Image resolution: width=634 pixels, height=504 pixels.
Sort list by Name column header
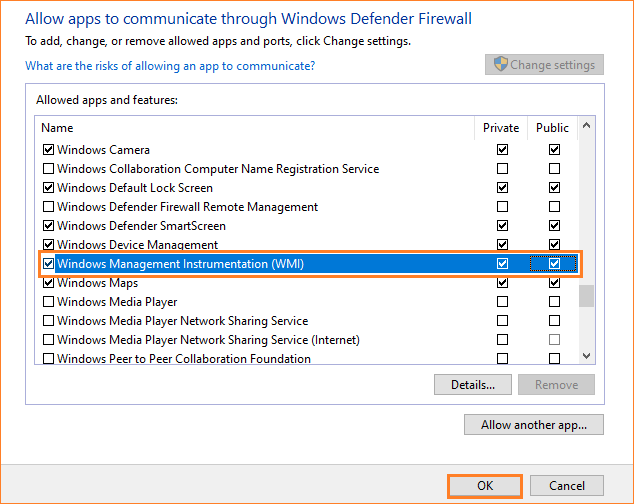click(x=57, y=128)
